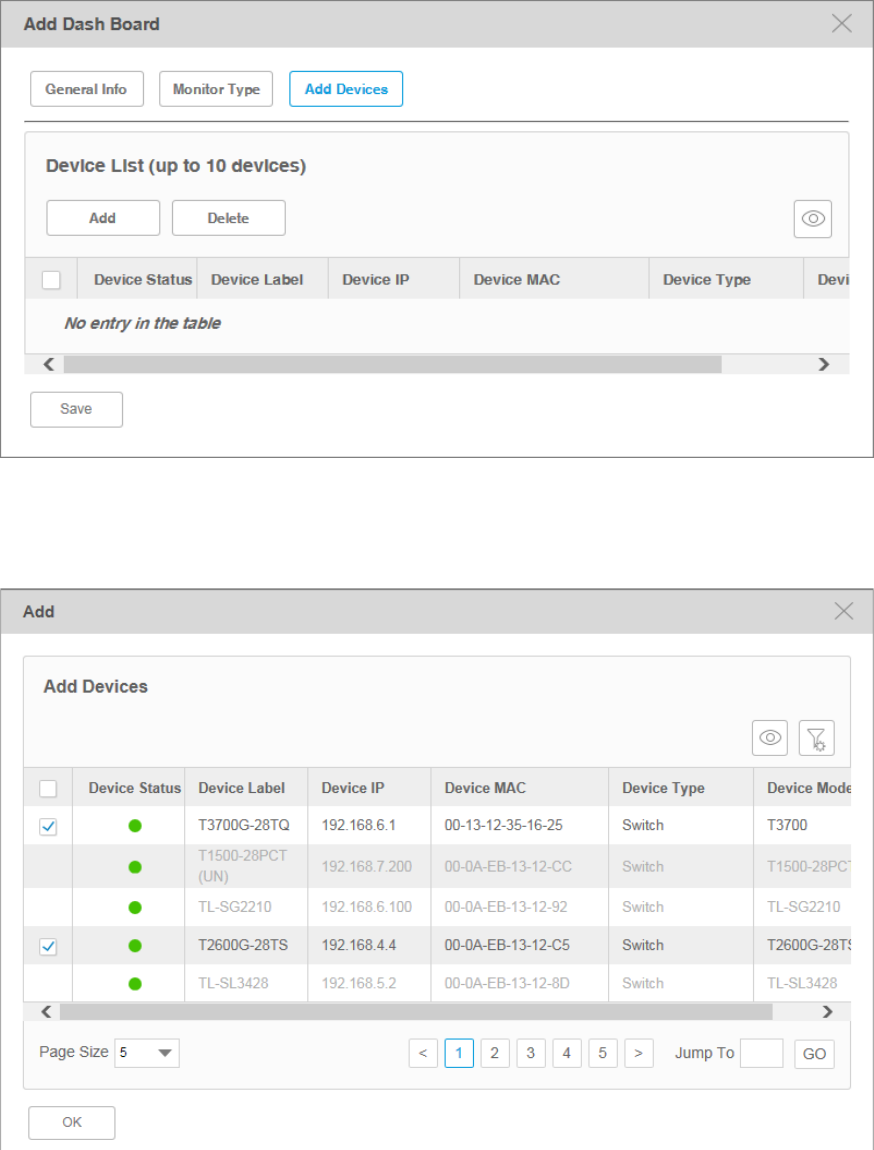Select page 3 in pagination
Viewport: 874px width, 1150px height.
click(x=531, y=1053)
